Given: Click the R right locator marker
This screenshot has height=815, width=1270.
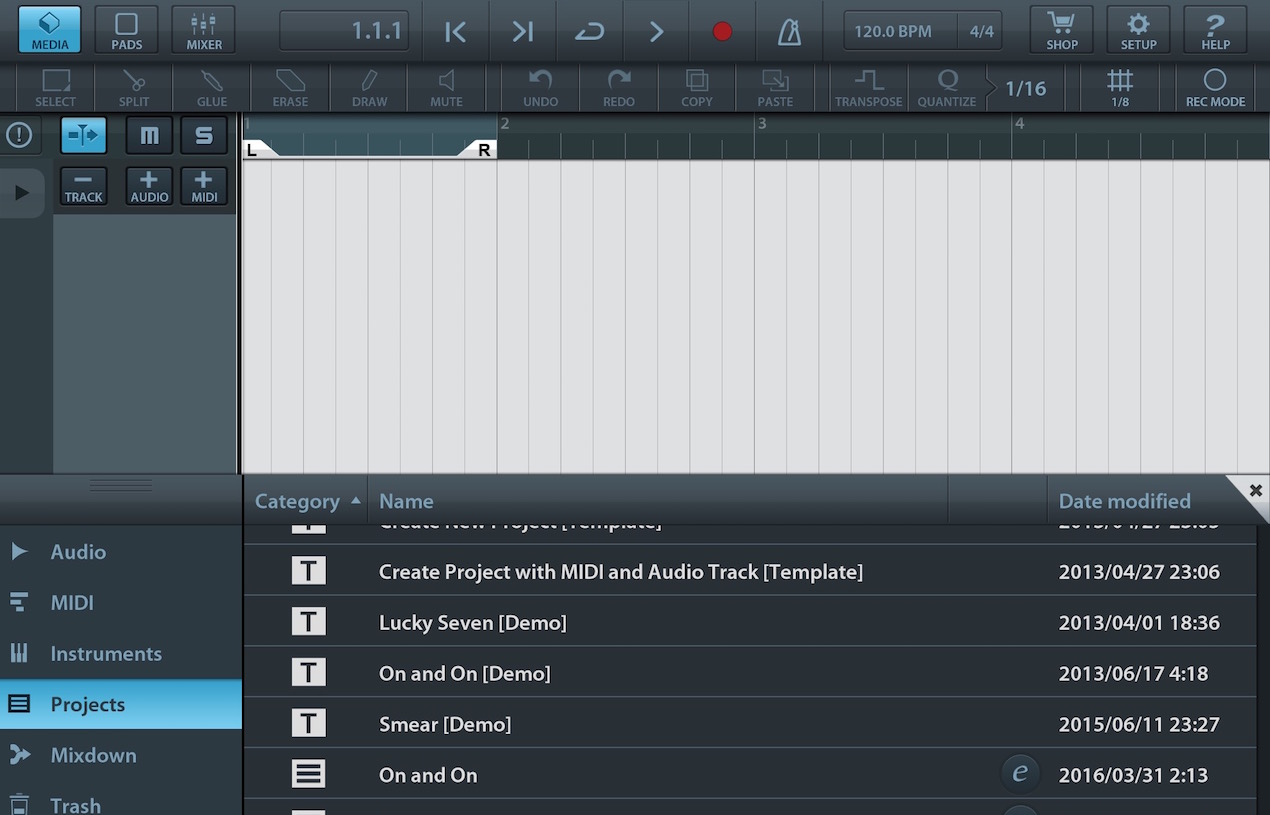Looking at the screenshot, I should [482, 150].
